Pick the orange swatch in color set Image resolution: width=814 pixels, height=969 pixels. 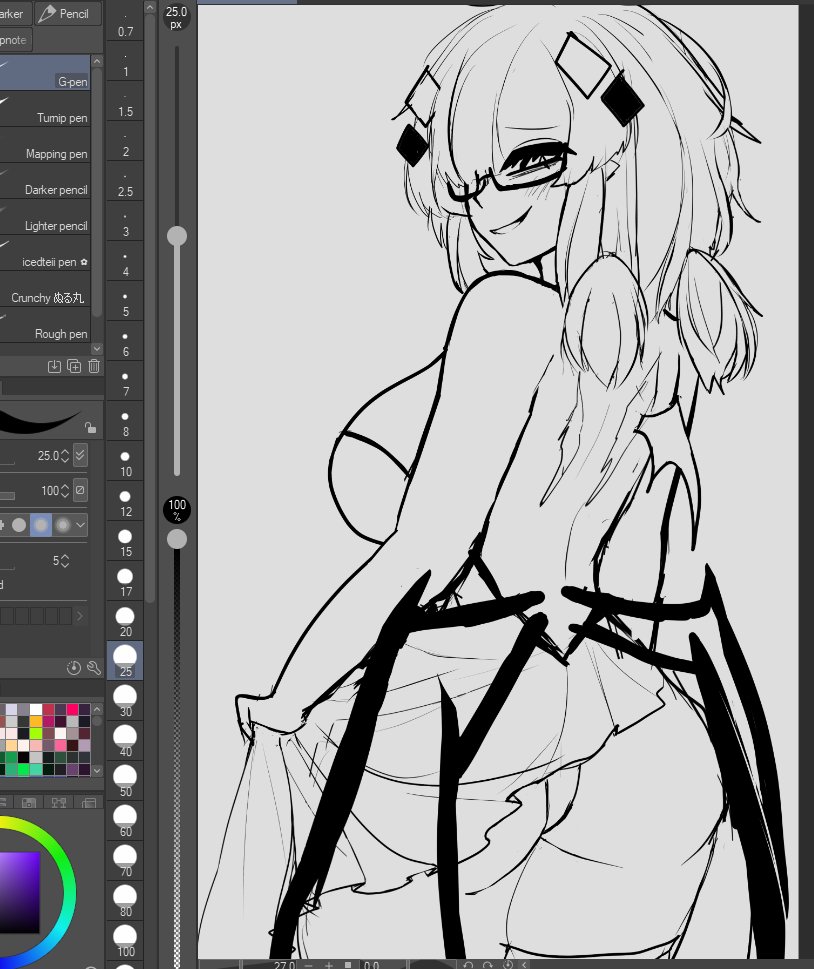pyautogui.click(x=36, y=721)
